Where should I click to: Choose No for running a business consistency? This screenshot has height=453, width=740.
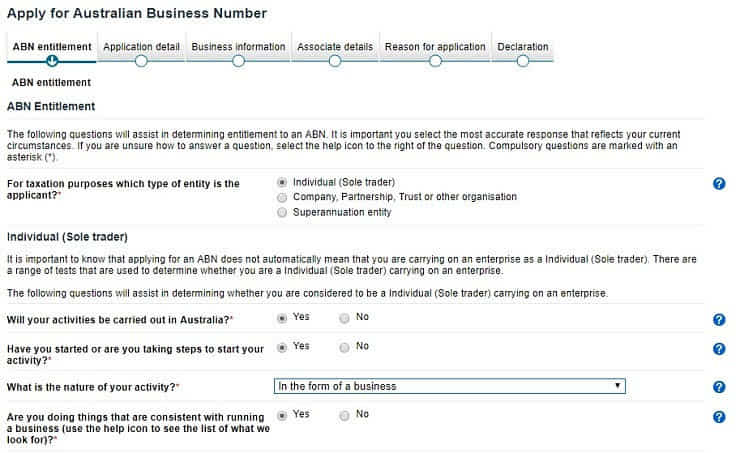coord(345,415)
